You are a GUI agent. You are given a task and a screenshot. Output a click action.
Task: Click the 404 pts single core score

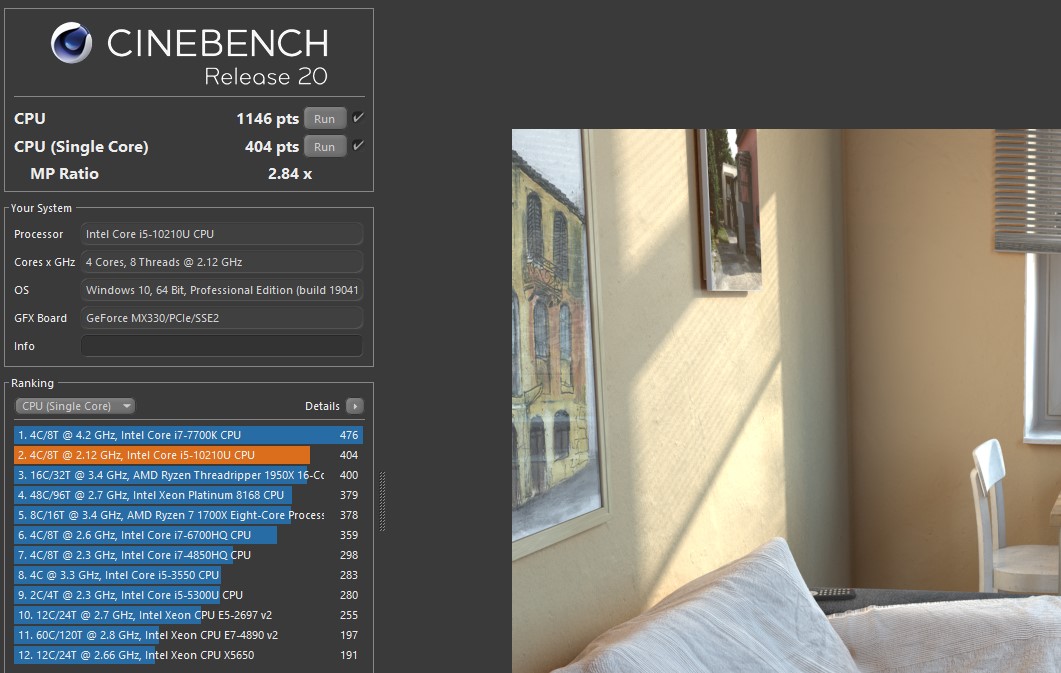[271, 147]
